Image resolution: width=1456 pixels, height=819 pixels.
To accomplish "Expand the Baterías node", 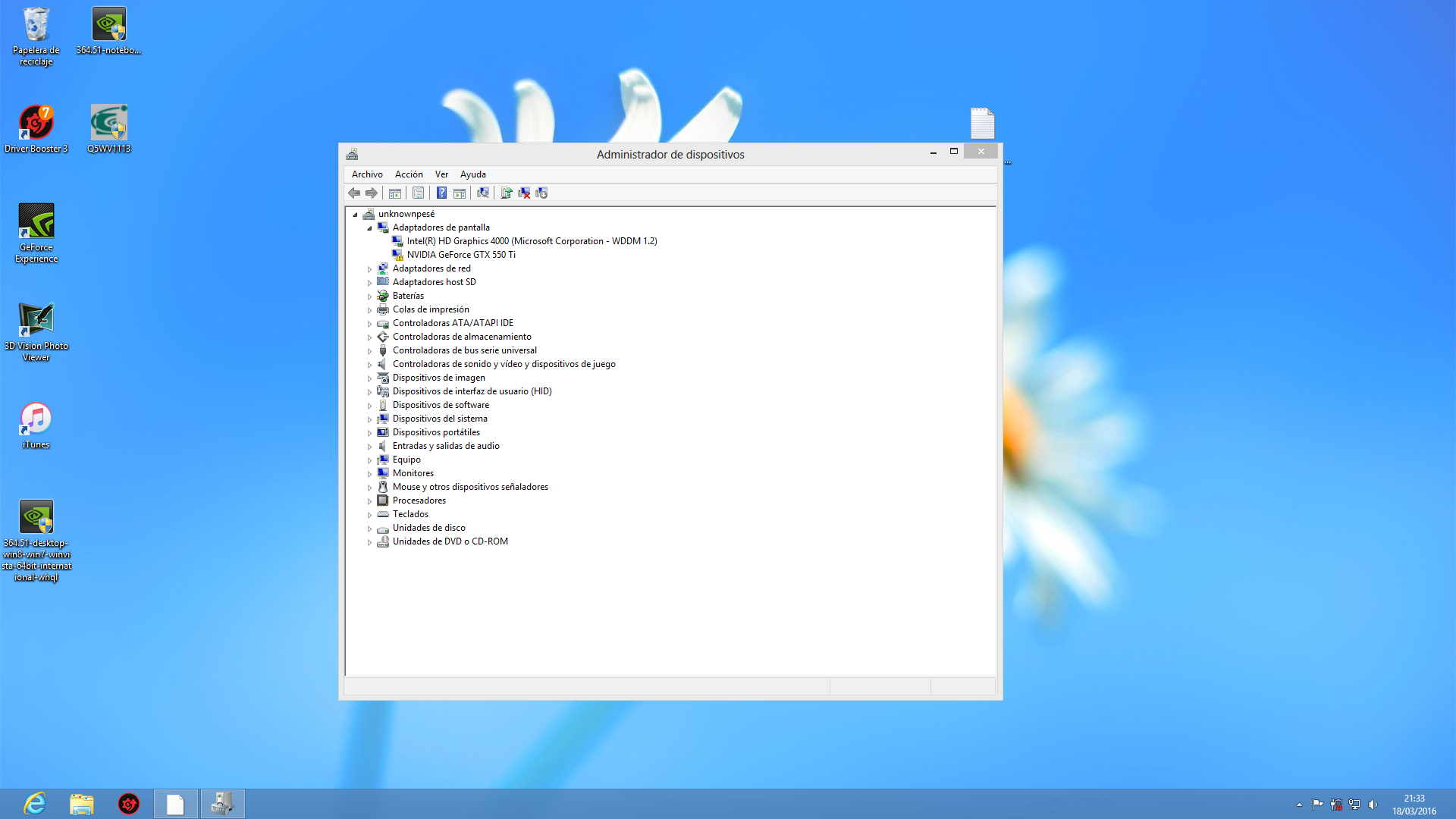I will click(369, 297).
